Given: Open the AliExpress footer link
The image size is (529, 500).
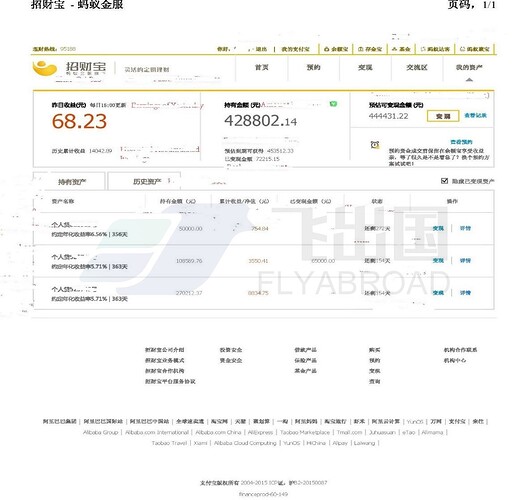Looking at the screenshot, I should click(x=260, y=432).
